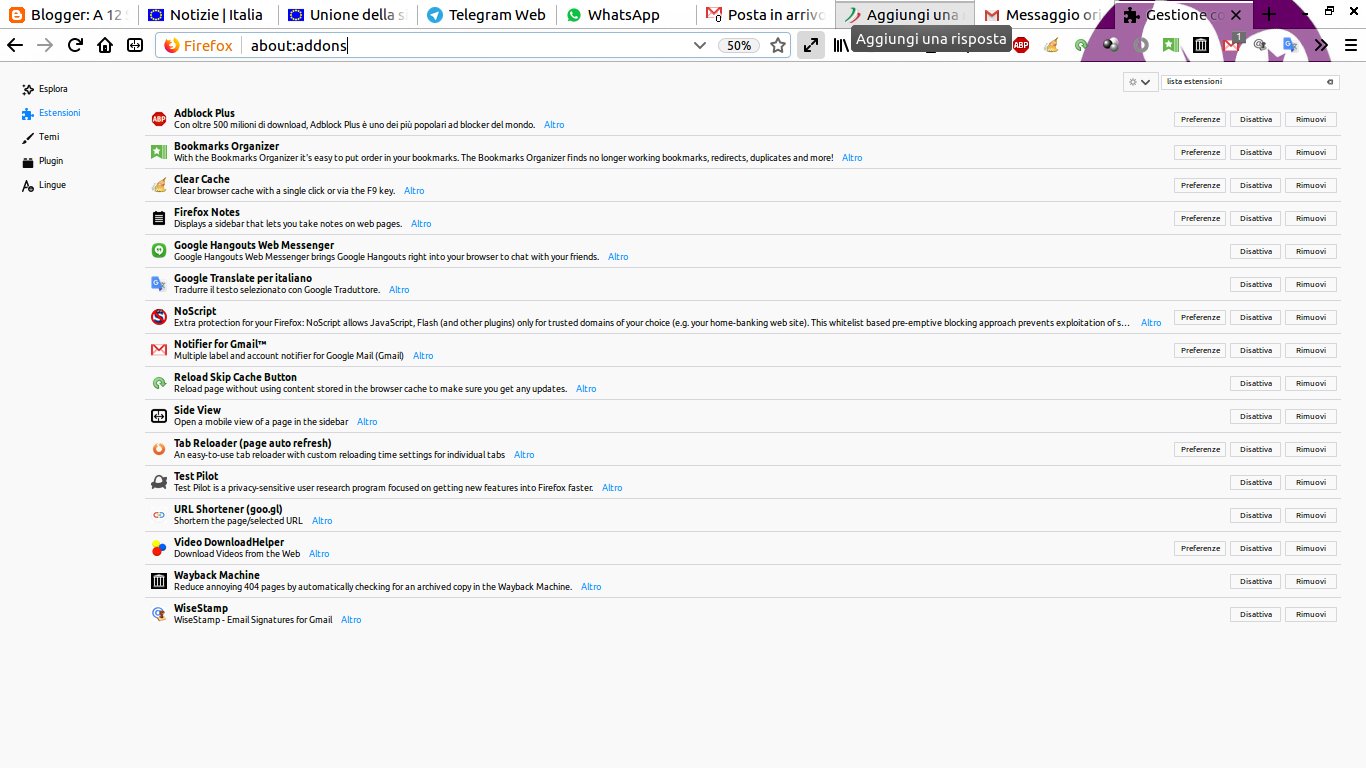Select the Estensioni category
Screen dimensions: 1366x768
(51, 113)
